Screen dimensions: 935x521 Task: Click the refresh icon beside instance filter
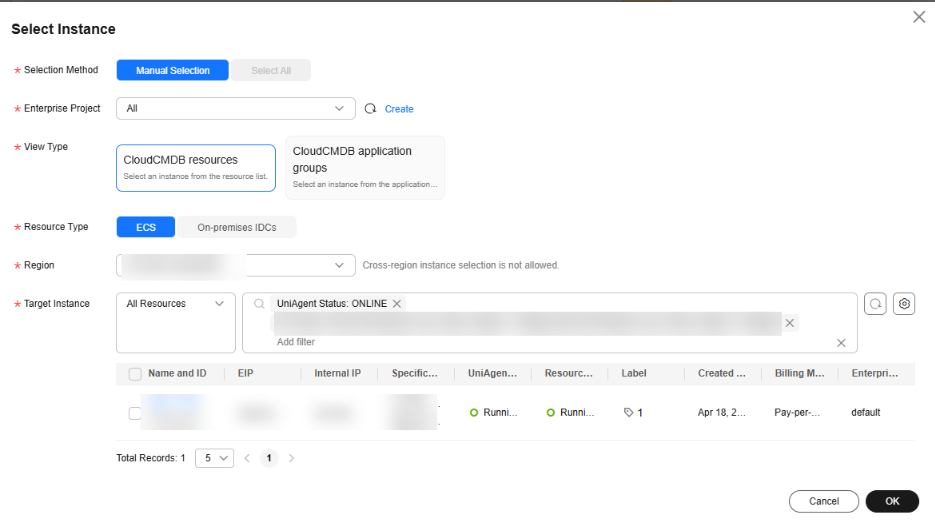pos(875,304)
